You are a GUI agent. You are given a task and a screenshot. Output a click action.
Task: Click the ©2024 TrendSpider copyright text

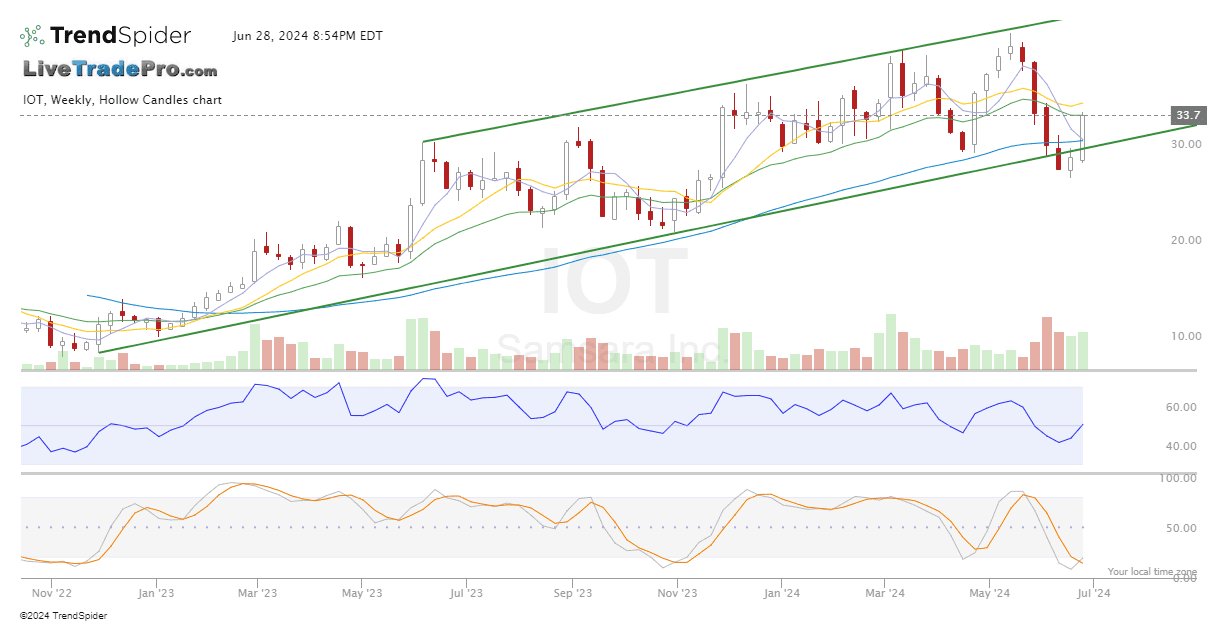click(63, 616)
